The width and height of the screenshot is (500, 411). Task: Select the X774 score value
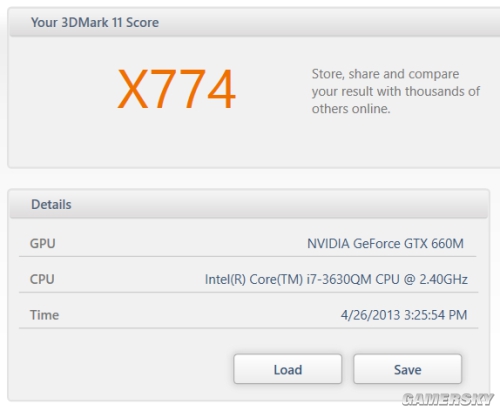point(176,89)
